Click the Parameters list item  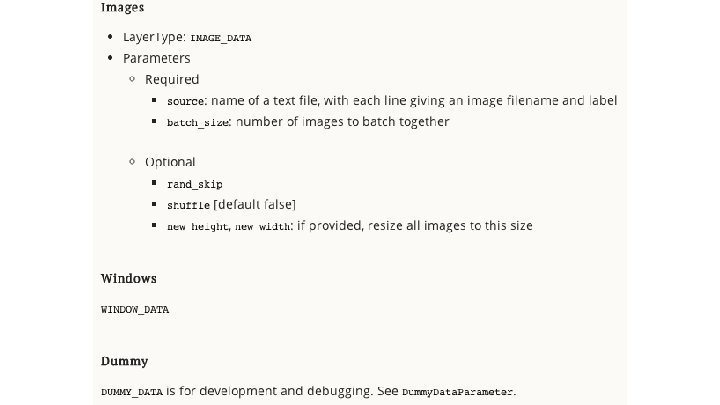(x=157, y=58)
